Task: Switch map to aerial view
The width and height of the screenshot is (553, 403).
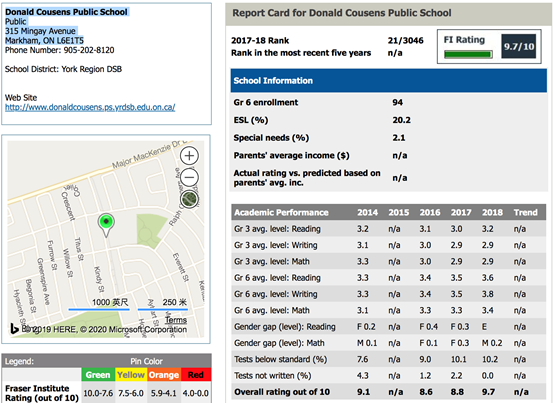Action: pyautogui.click(x=189, y=199)
